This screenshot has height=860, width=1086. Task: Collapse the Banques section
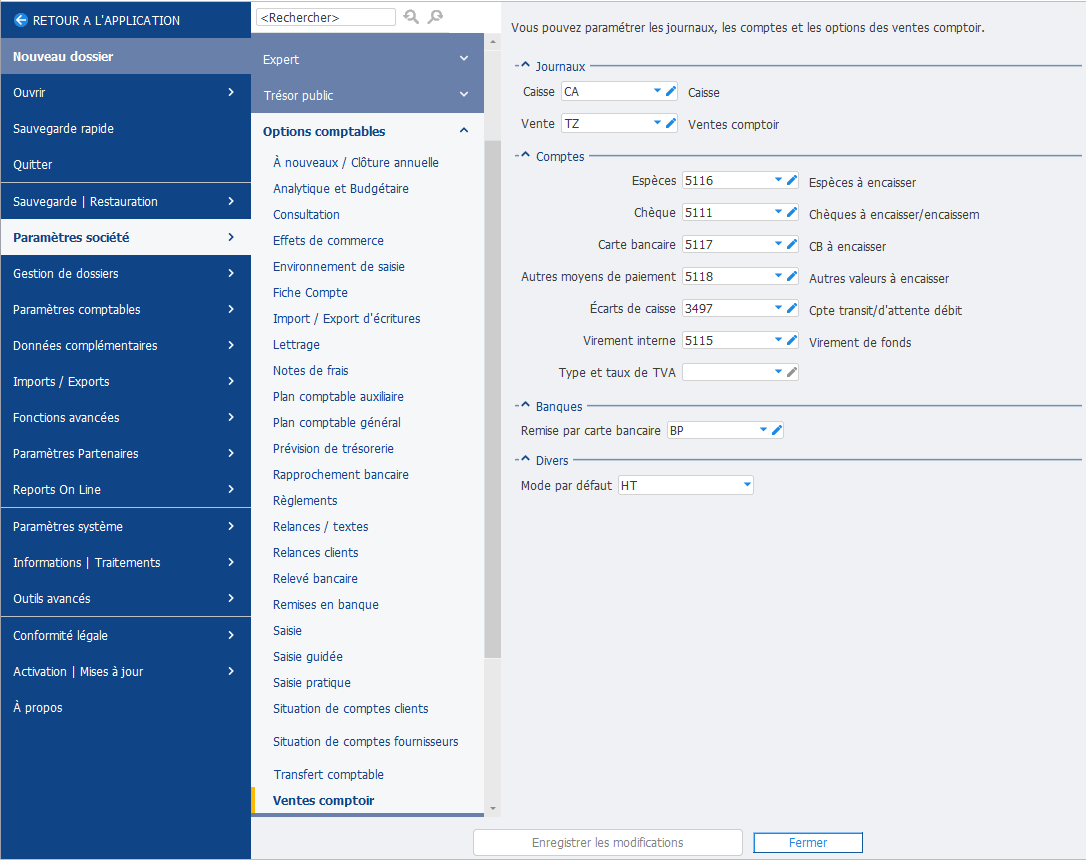524,405
